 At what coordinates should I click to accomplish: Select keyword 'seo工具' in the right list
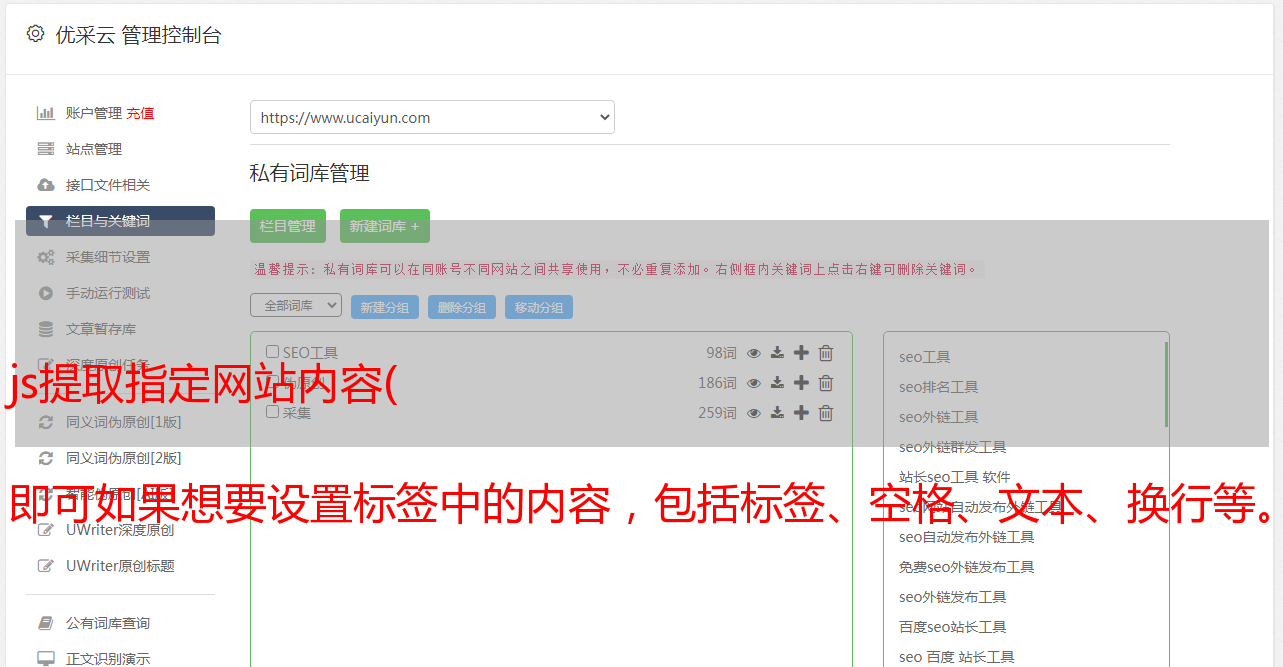pos(925,357)
